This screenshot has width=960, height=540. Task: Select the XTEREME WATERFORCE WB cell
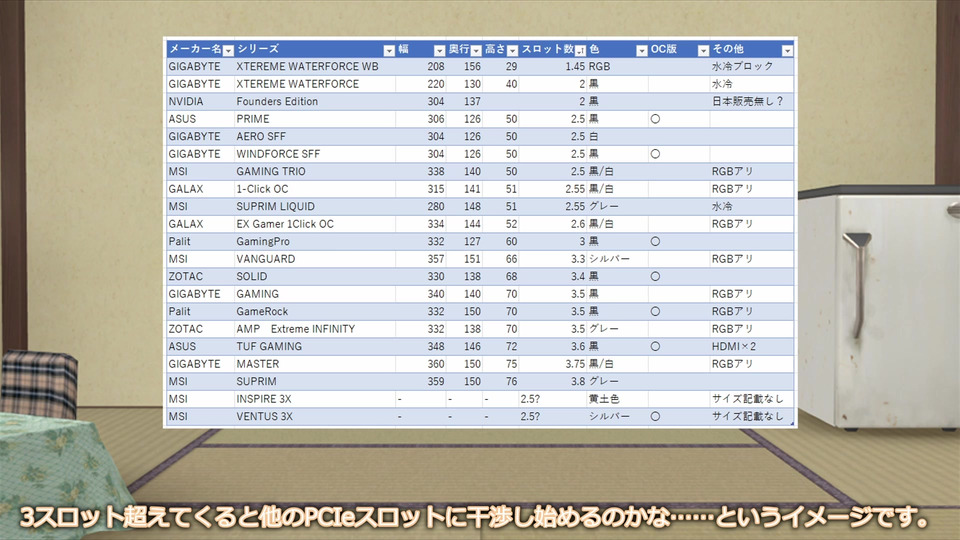(315, 66)
